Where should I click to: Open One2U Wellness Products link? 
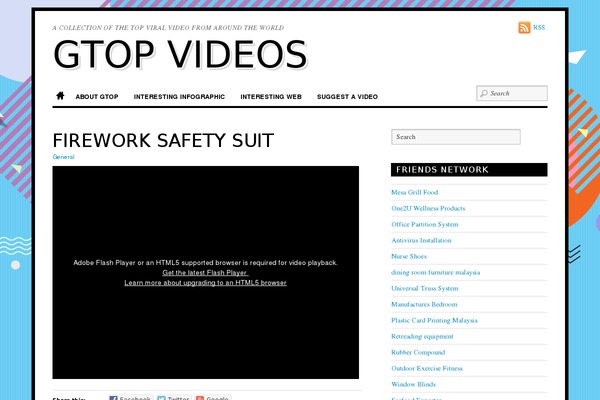pyautogui.click(x=428, y=209)
